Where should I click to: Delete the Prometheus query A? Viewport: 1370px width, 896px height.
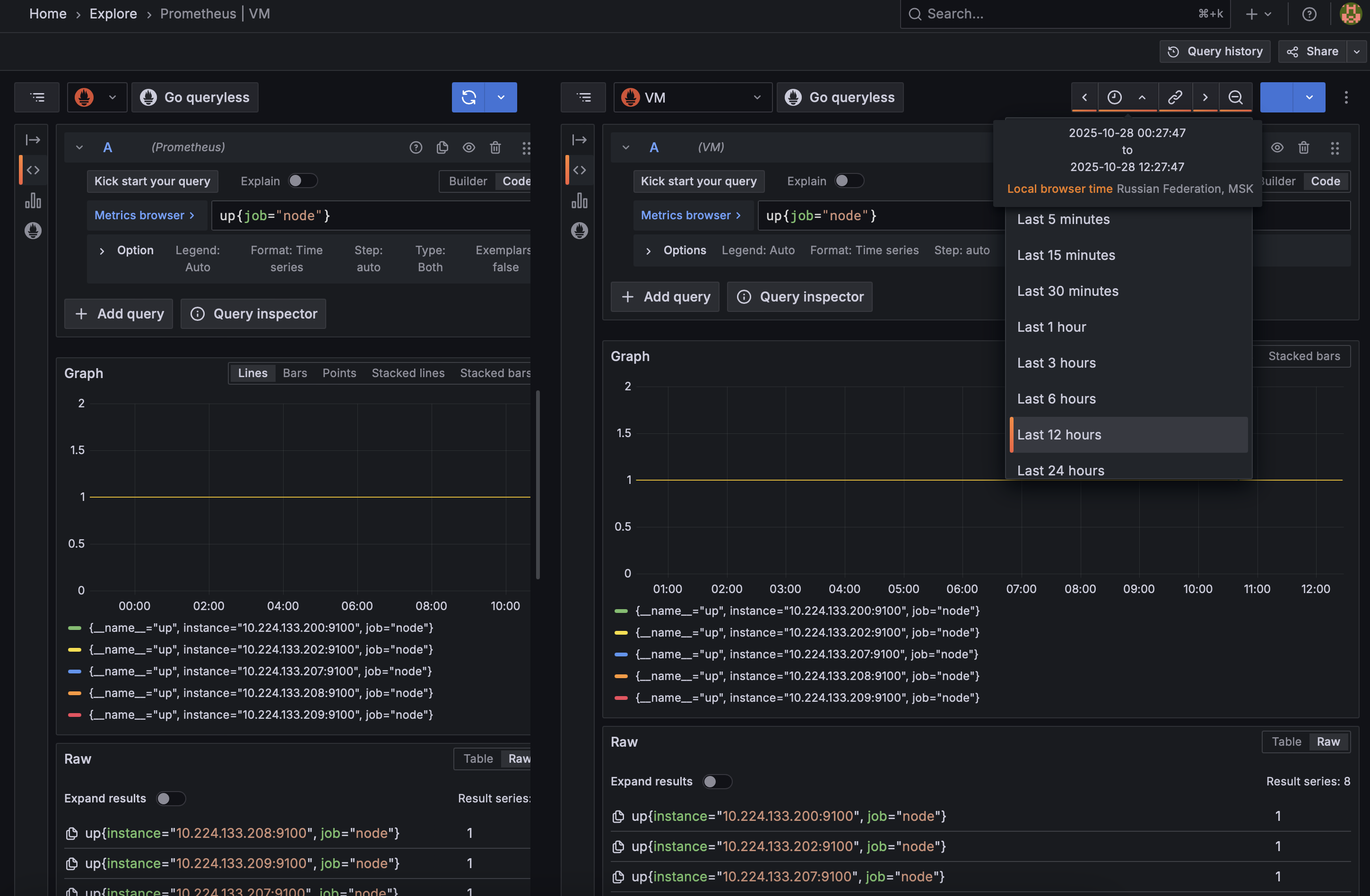point(495,147)
